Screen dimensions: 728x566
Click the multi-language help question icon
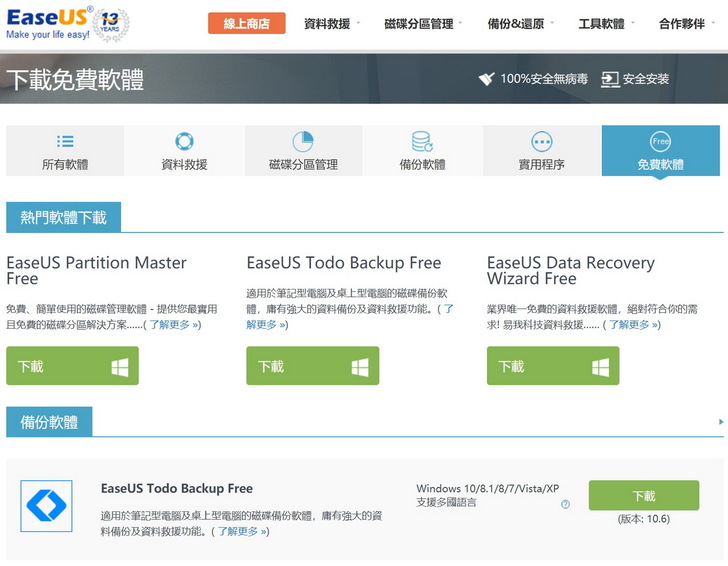565,504
